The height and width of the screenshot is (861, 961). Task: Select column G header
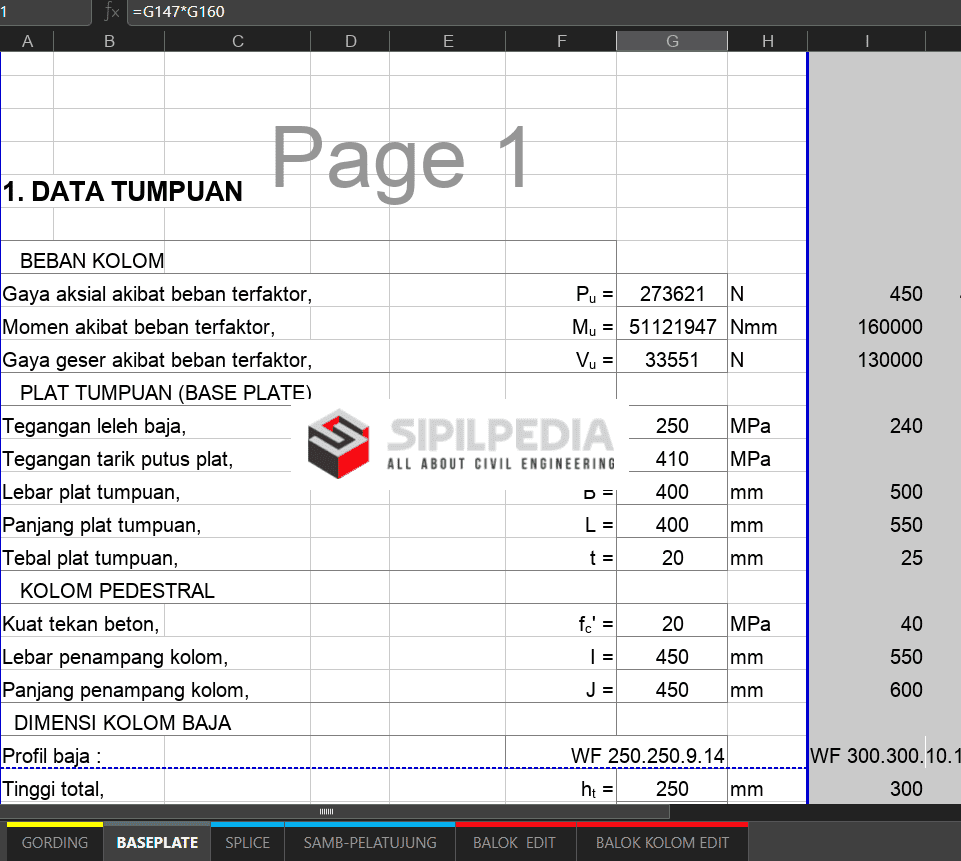[x=672, y=41]
